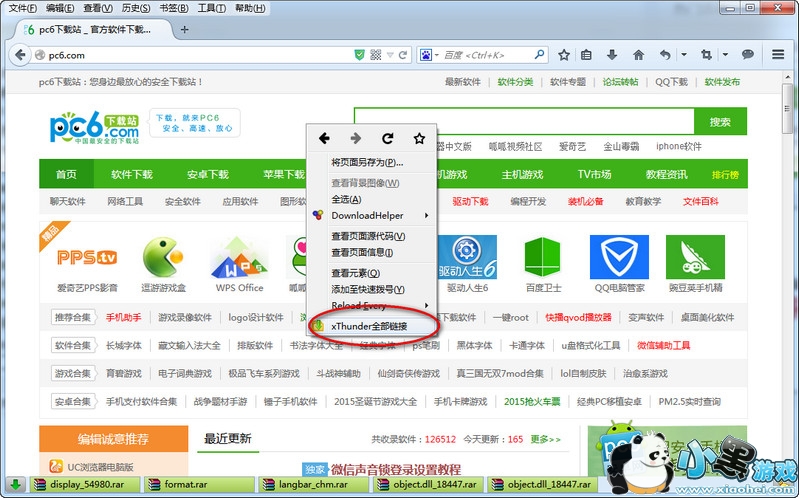This screenshot has height=498, width=799.
Task: Open the 文件(F) menu
Action: point(23,8)
